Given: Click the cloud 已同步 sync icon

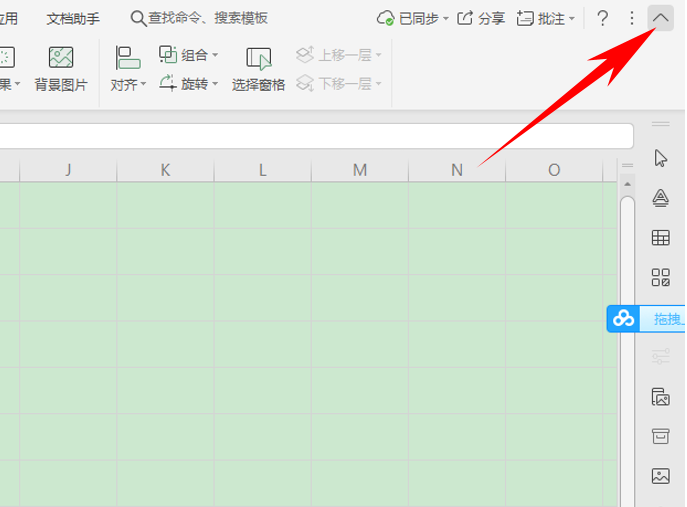Looking at the screenshot, I should [386, 18].
